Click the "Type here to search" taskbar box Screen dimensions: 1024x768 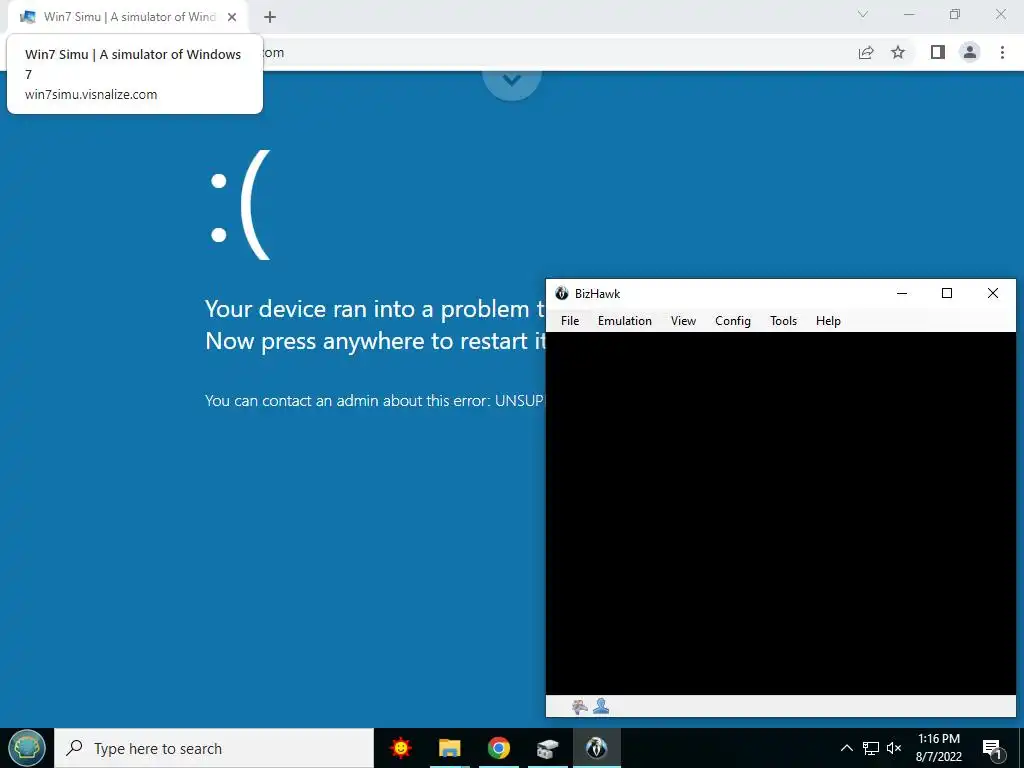point(214,748)
